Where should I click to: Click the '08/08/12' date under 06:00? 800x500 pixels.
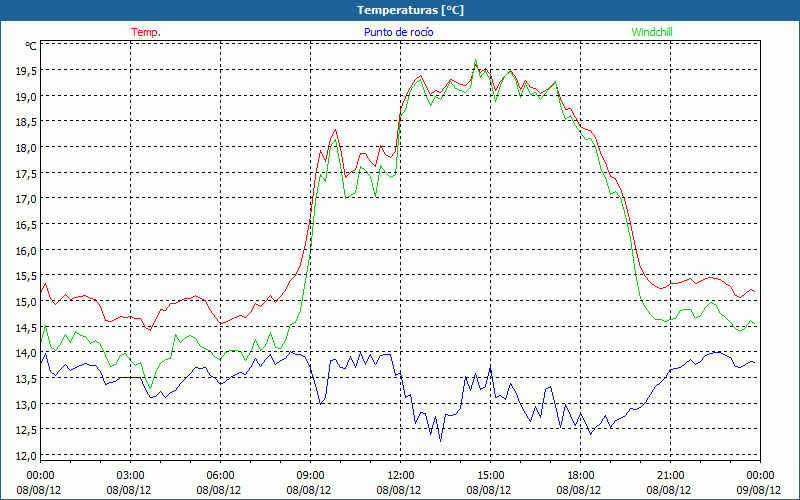coord(220,490)
